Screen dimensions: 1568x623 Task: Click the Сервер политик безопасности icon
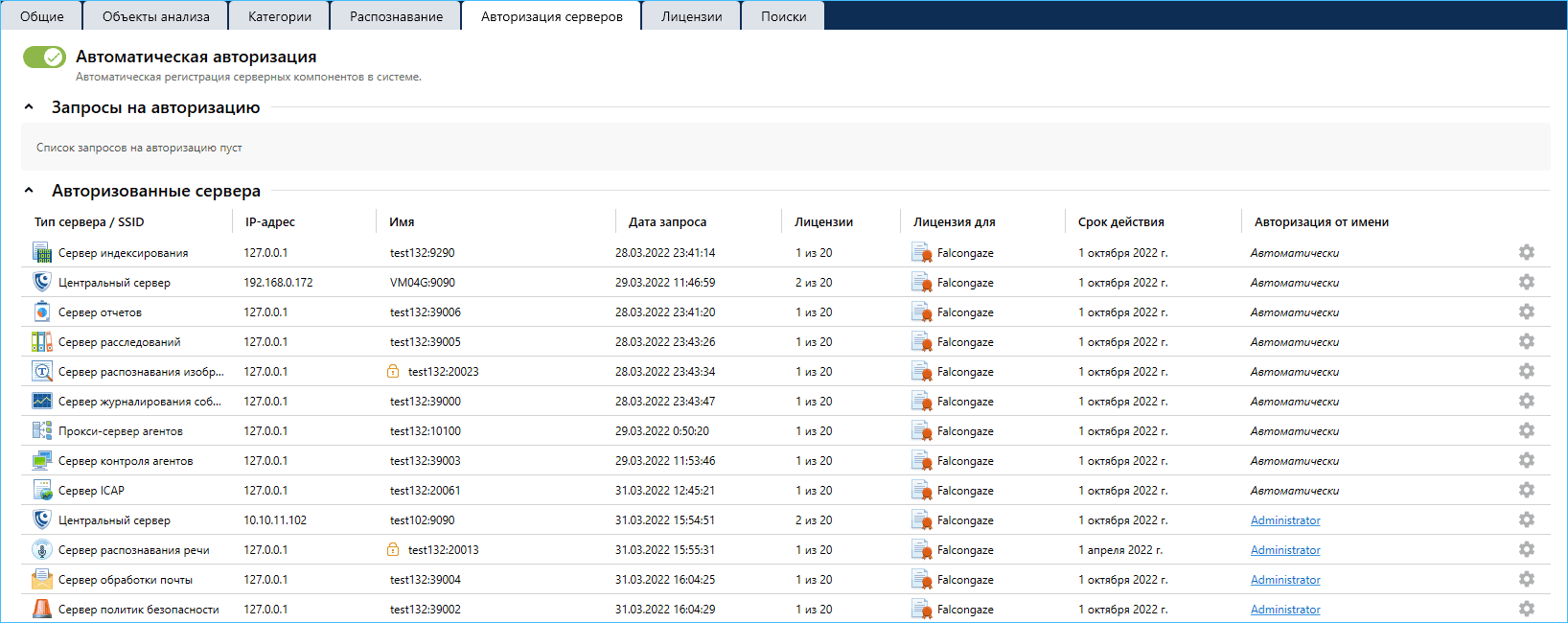42,610
